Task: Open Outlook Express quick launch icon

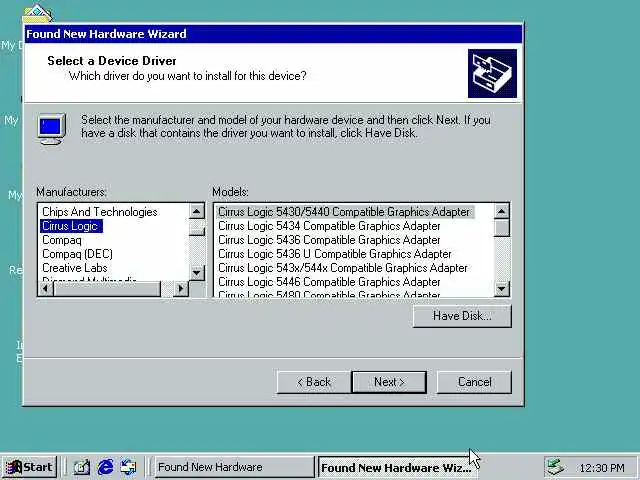Action: click(x=128, y=467)
